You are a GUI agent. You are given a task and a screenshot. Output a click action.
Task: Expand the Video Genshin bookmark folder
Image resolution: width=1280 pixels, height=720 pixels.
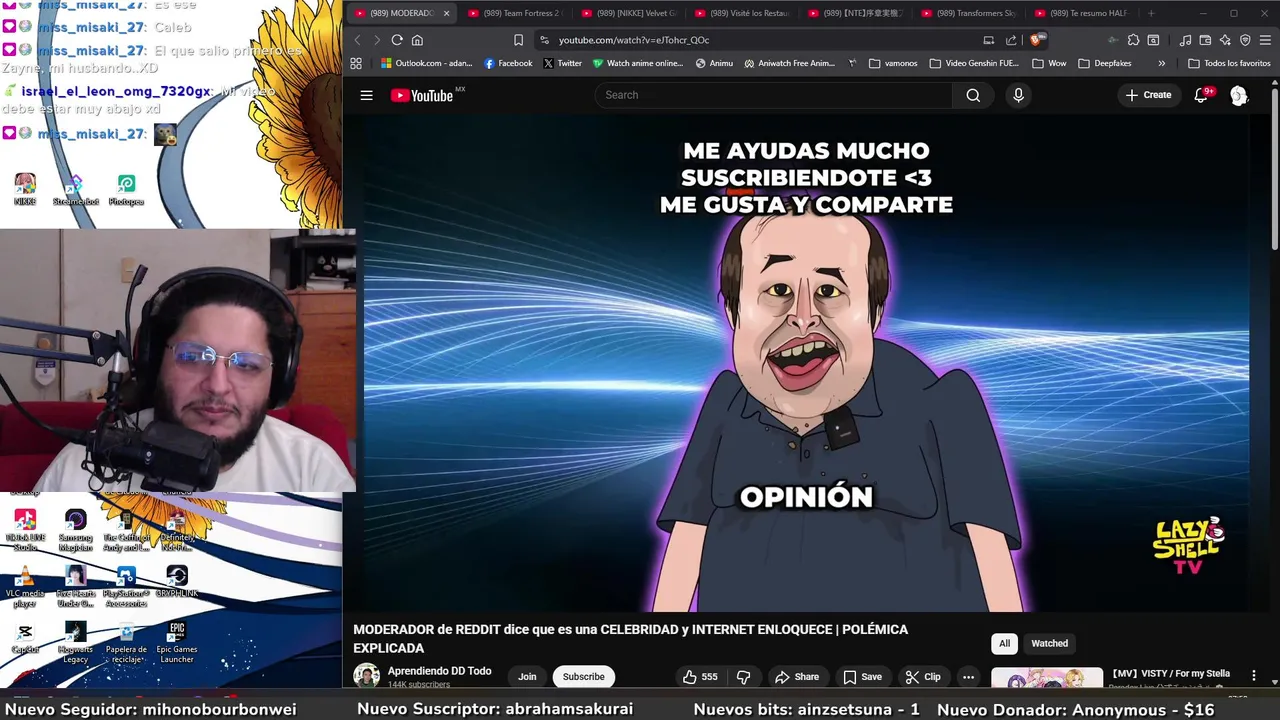[974, 63]
